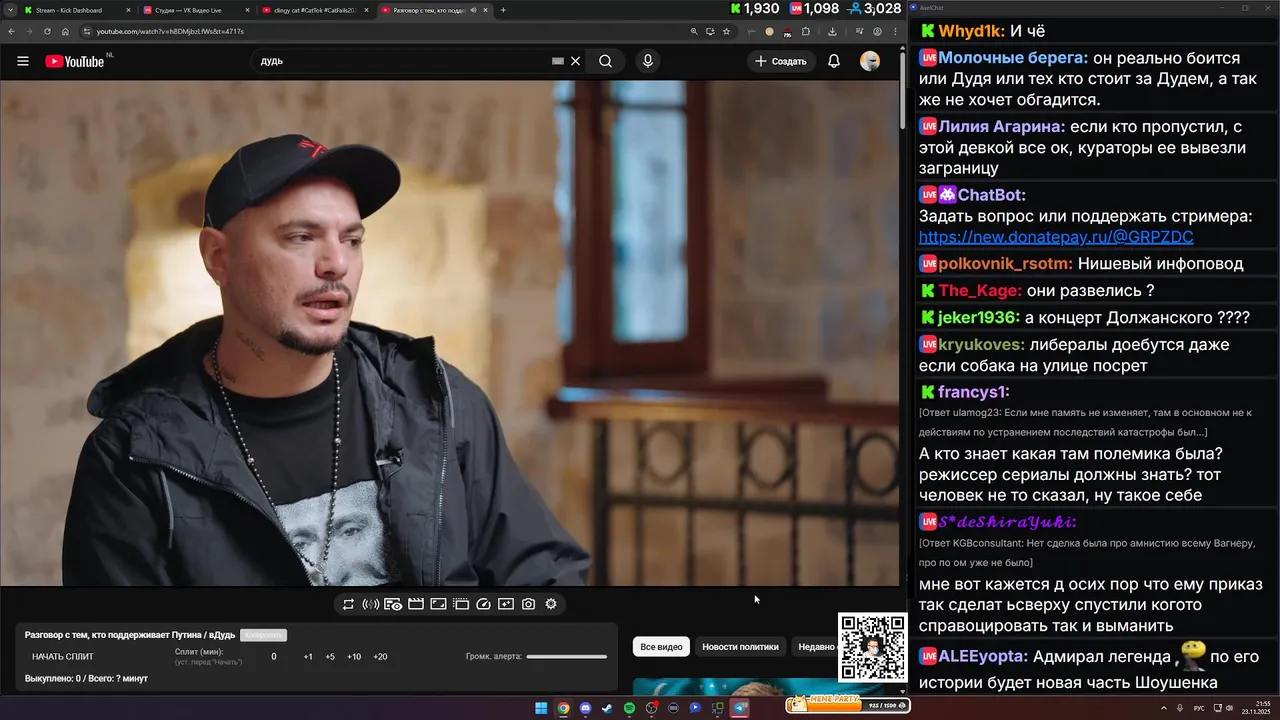
Task: Go back with browser back arrow
Action: point(11,31)
